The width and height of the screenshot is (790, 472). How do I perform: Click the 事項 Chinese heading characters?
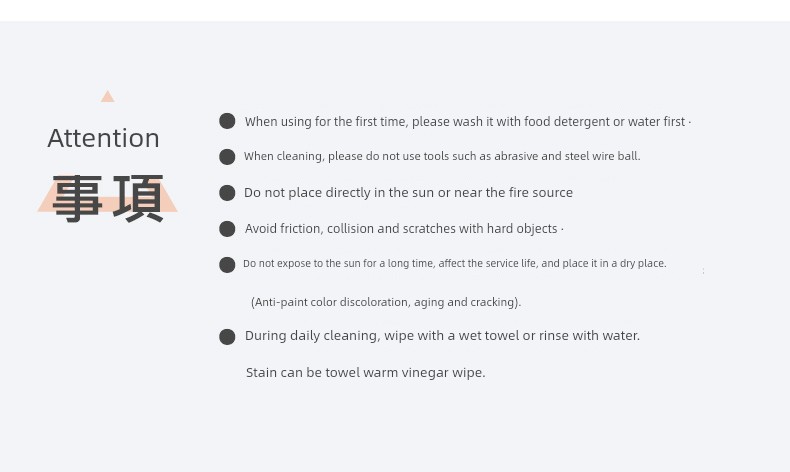pos(108,198)
